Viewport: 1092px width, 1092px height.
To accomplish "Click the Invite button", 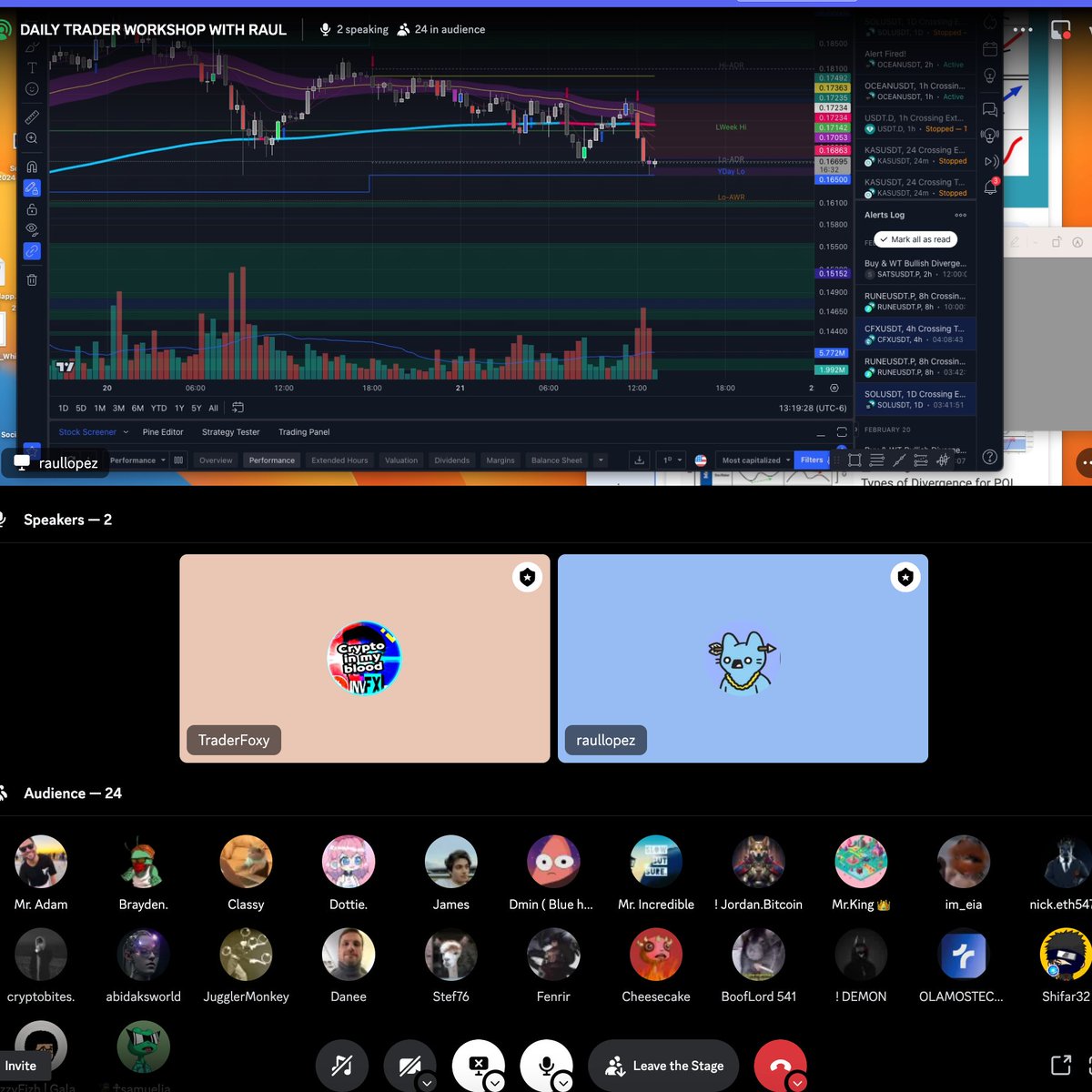I will 20,1066.
